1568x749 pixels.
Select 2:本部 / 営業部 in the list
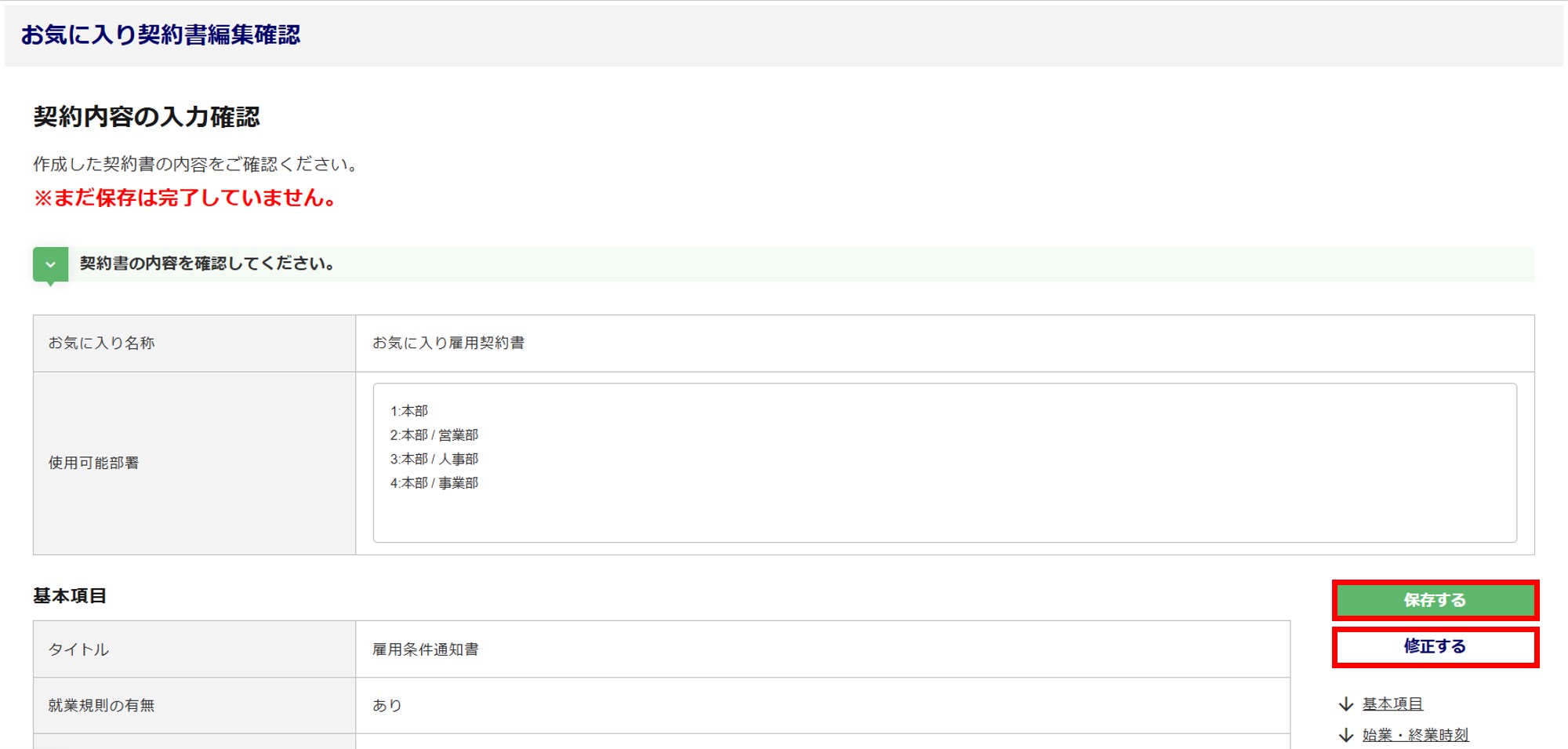pos(434,435)
